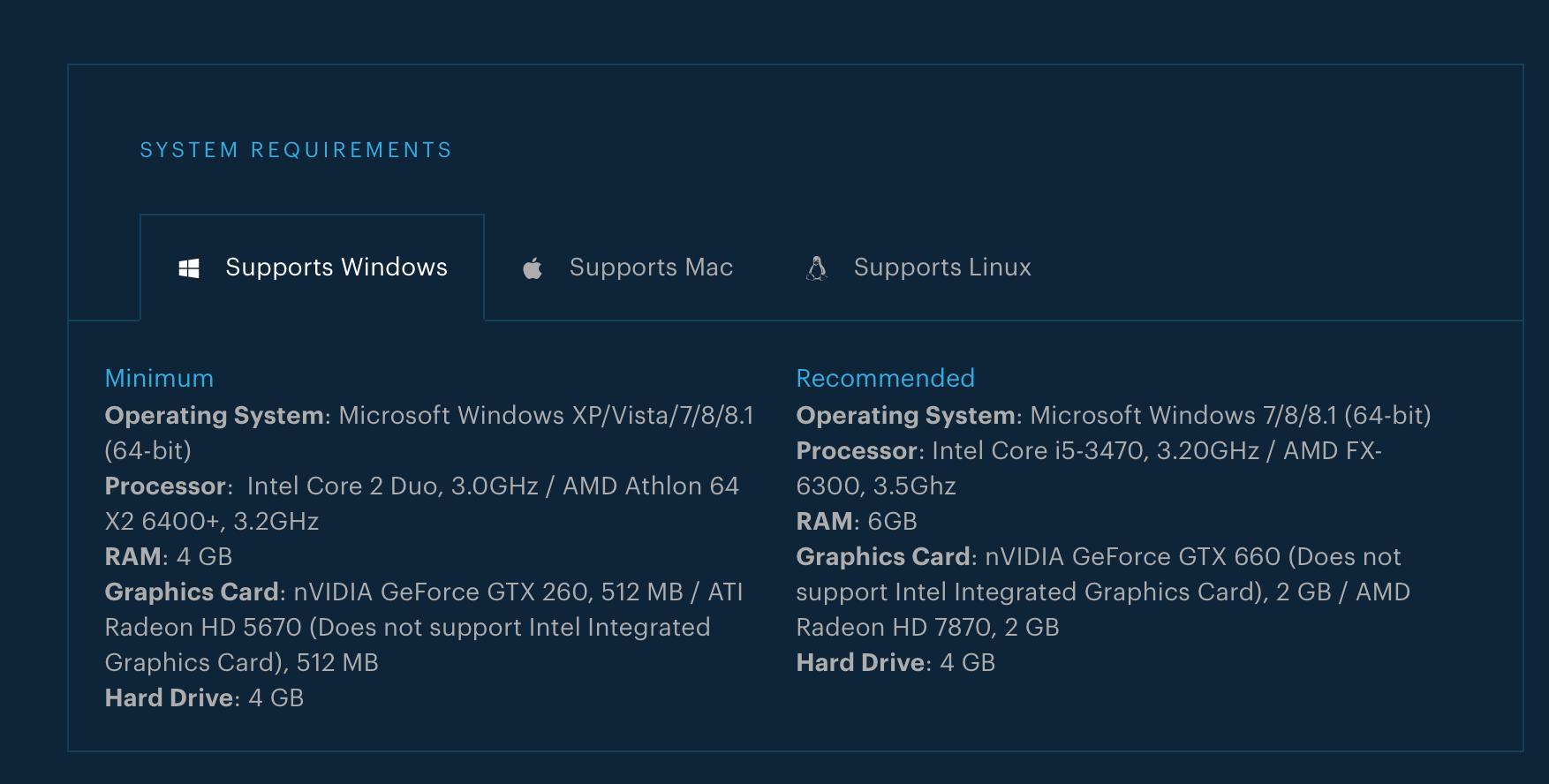Click the 'RAM: 6GB' line
The width and height of the screenshot is (1549, 784).
pyautogui.click(x=857, y=521)
